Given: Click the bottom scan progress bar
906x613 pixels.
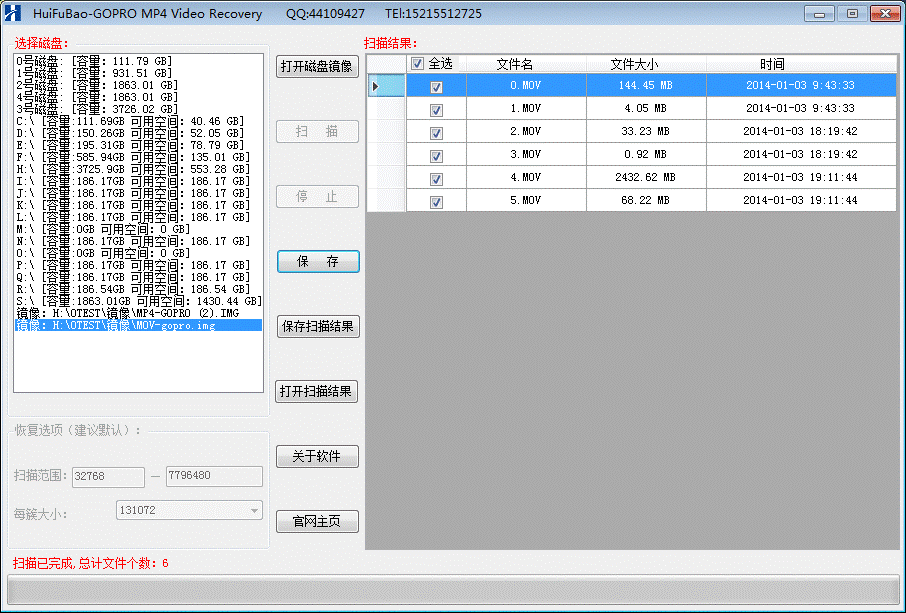Looking at the screenshot, I should 453,590.
